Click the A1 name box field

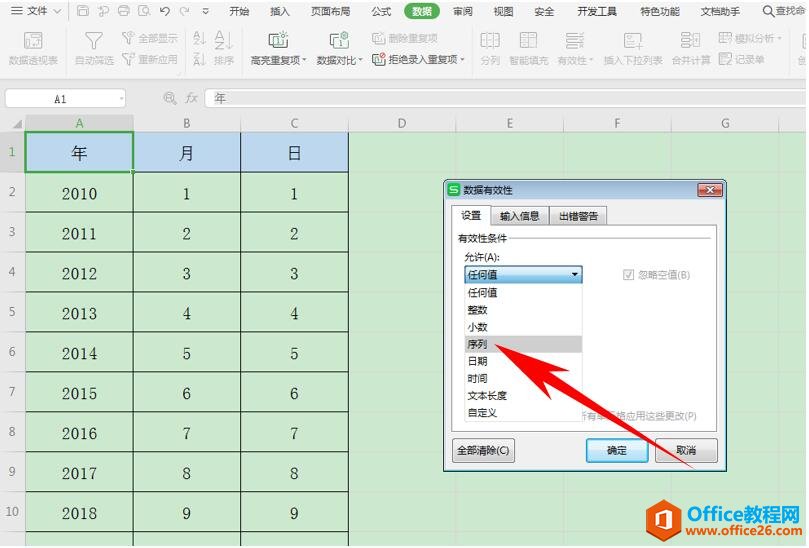pyautogui.click(x=61, y=99)
